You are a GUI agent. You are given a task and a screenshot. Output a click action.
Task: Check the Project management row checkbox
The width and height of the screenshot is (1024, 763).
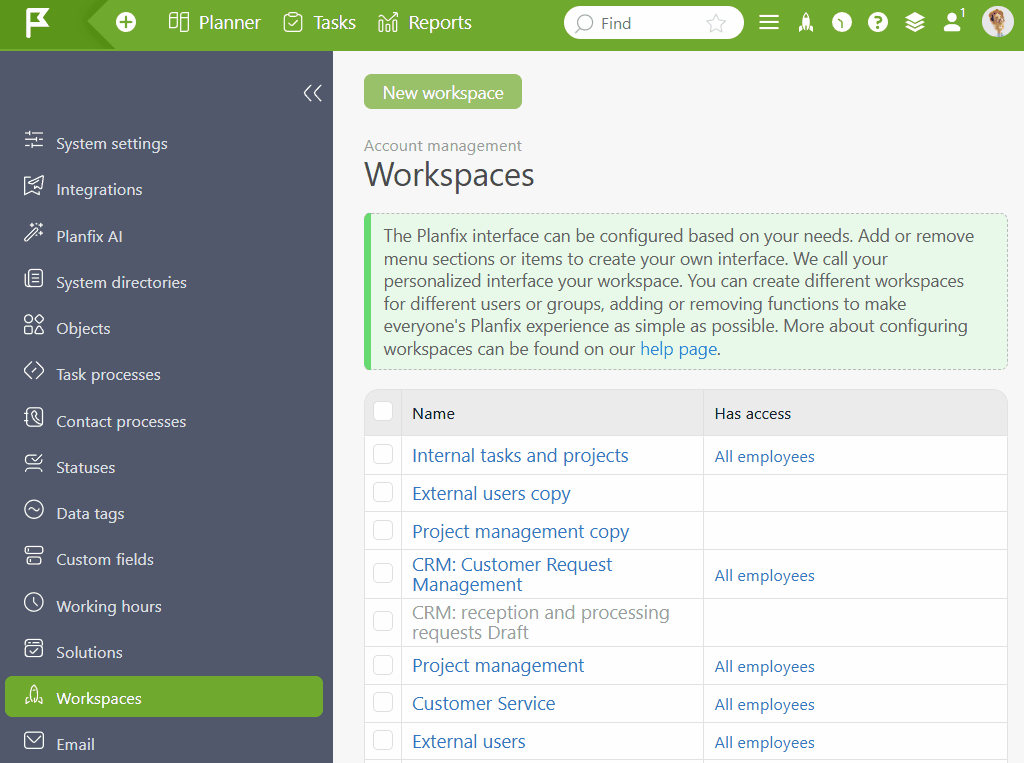(383, 665)
